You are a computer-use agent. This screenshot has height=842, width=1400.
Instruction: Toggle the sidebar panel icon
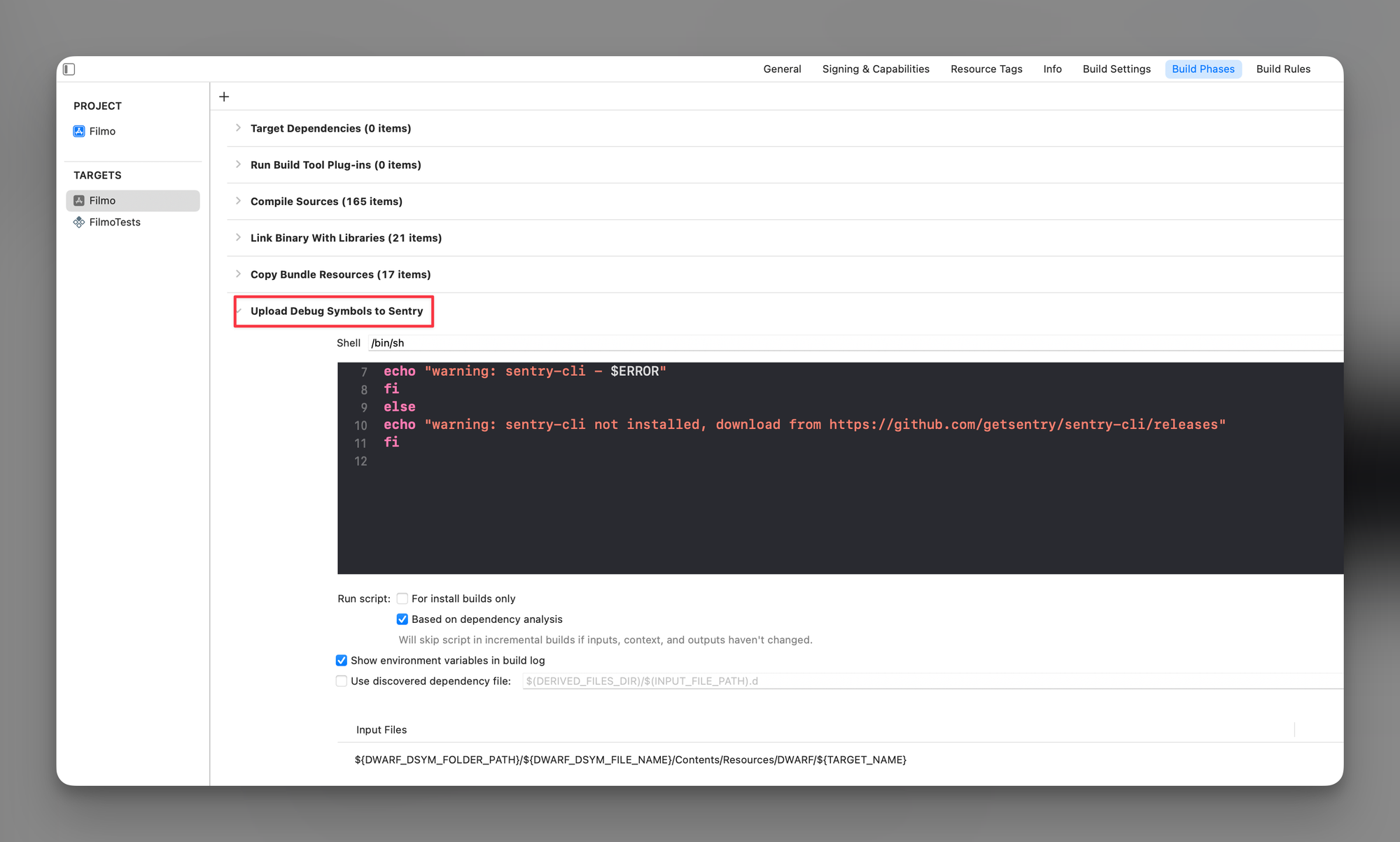coord(69,69)
